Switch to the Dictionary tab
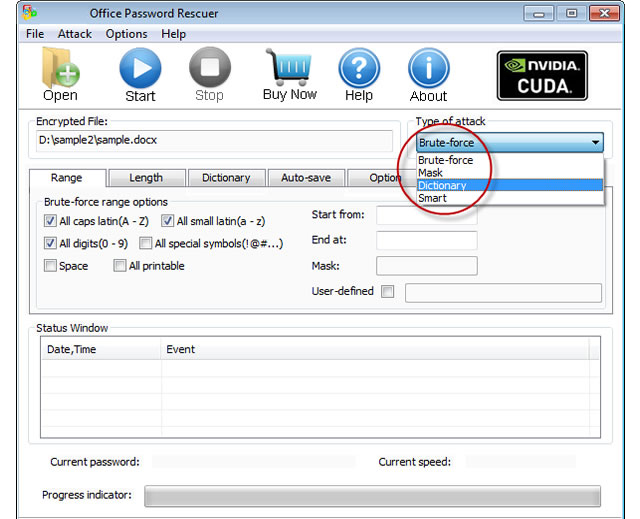The height and width of the screenshot is (519, 640). [226, 178]
